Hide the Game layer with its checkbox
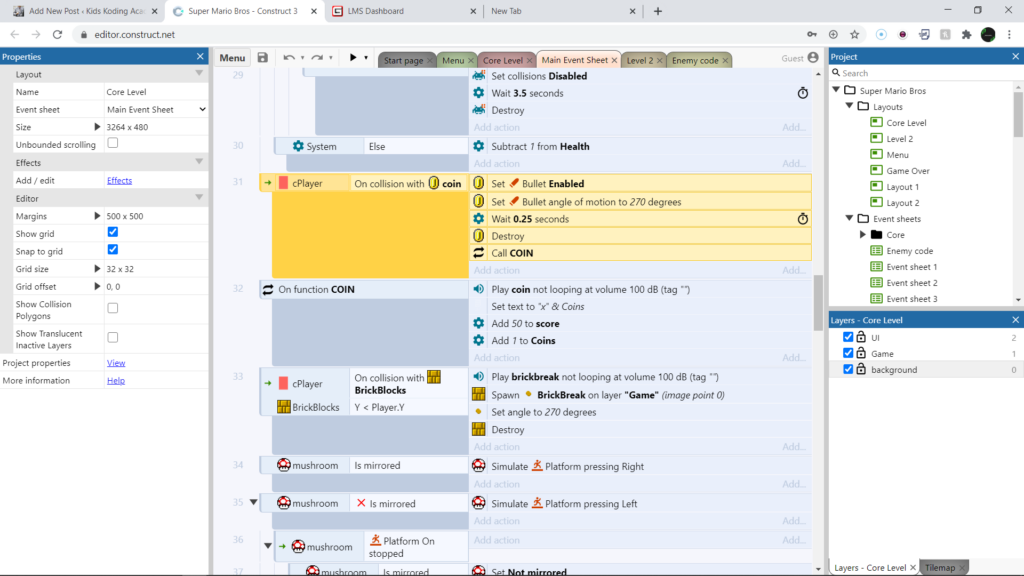Viewport: 1024px width, 576px height. point(848,353)
